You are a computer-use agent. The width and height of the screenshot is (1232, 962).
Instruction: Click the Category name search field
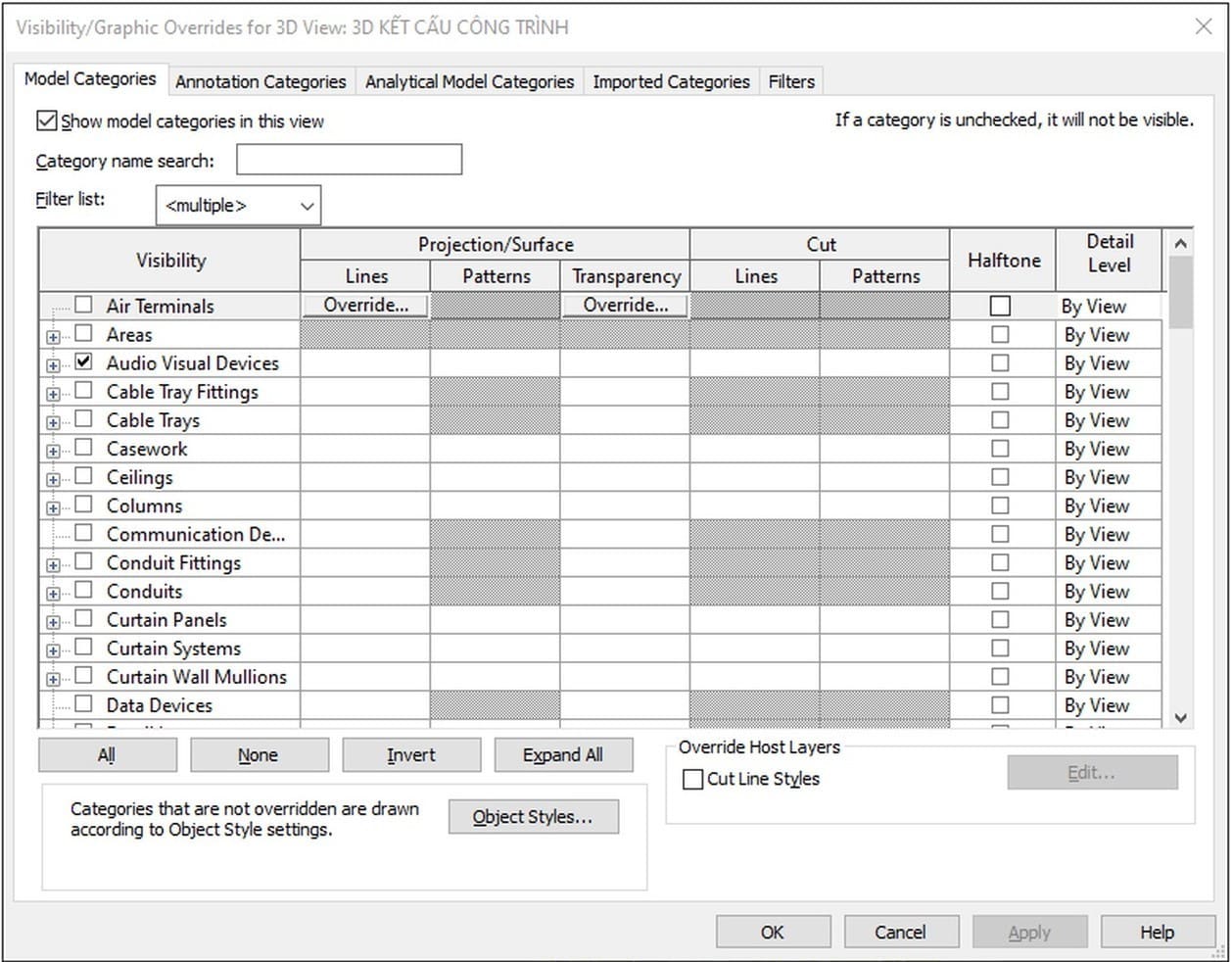click(x=349, y=161)
